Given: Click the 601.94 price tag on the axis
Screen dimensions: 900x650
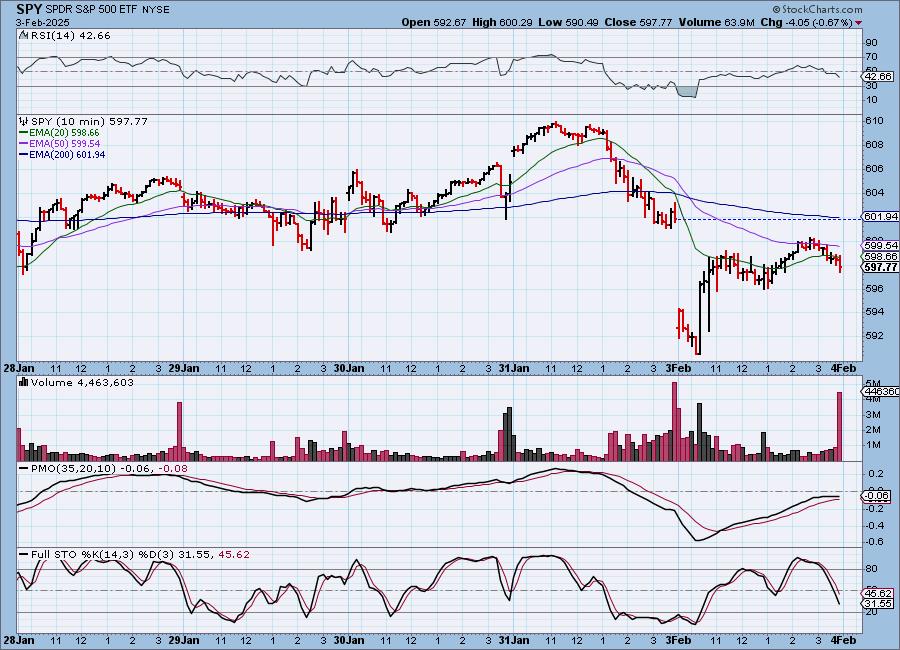Looking at the screenshot, I should point(880,216).
